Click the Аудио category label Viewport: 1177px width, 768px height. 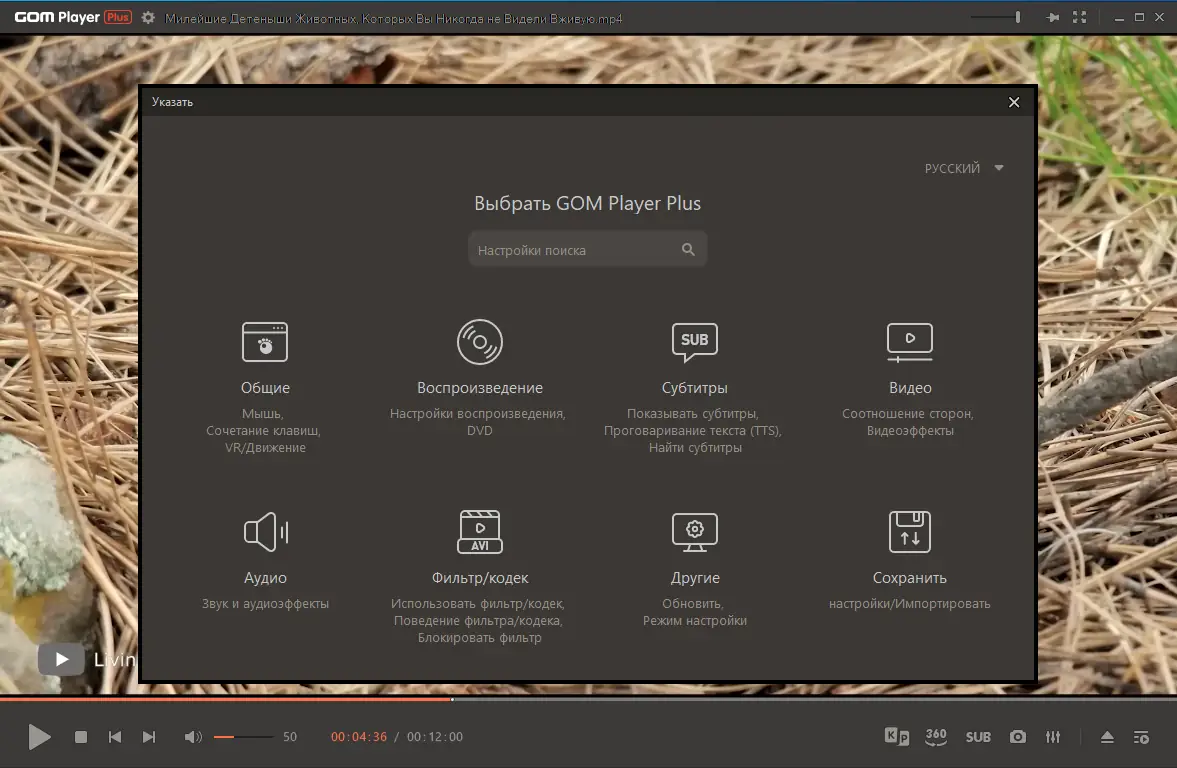point(265,577)
